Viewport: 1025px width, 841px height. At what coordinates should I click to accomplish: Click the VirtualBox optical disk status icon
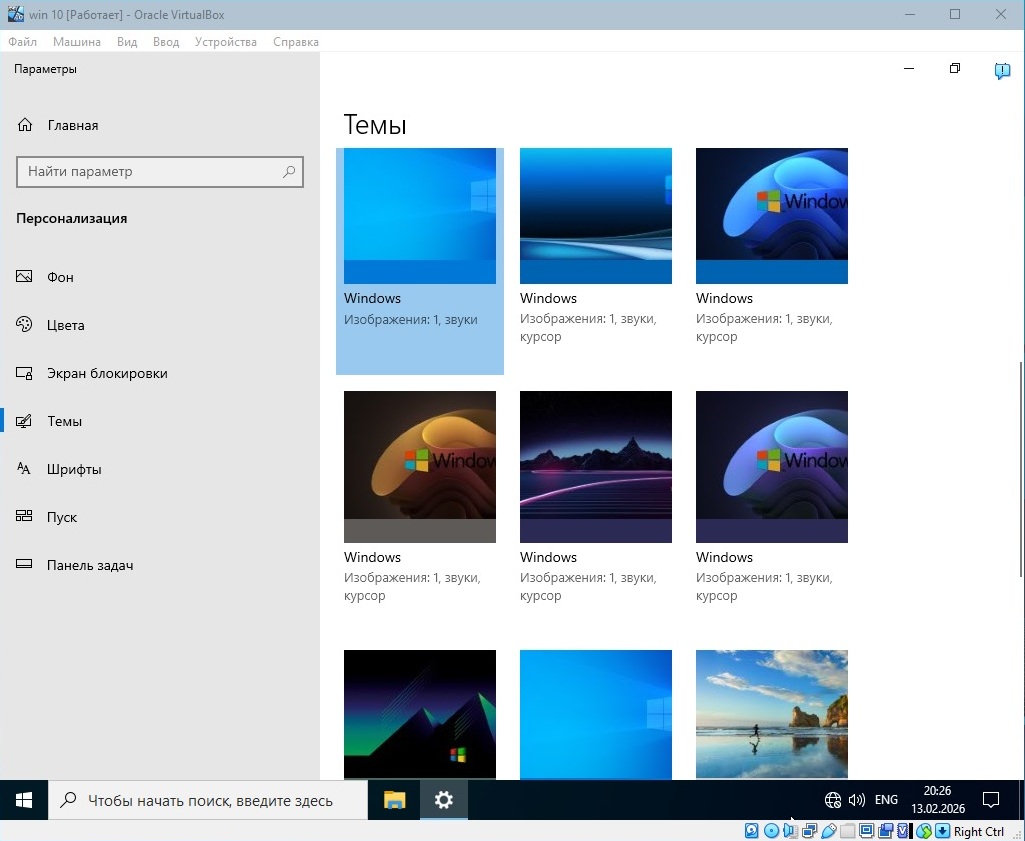(x=771, y=831)
